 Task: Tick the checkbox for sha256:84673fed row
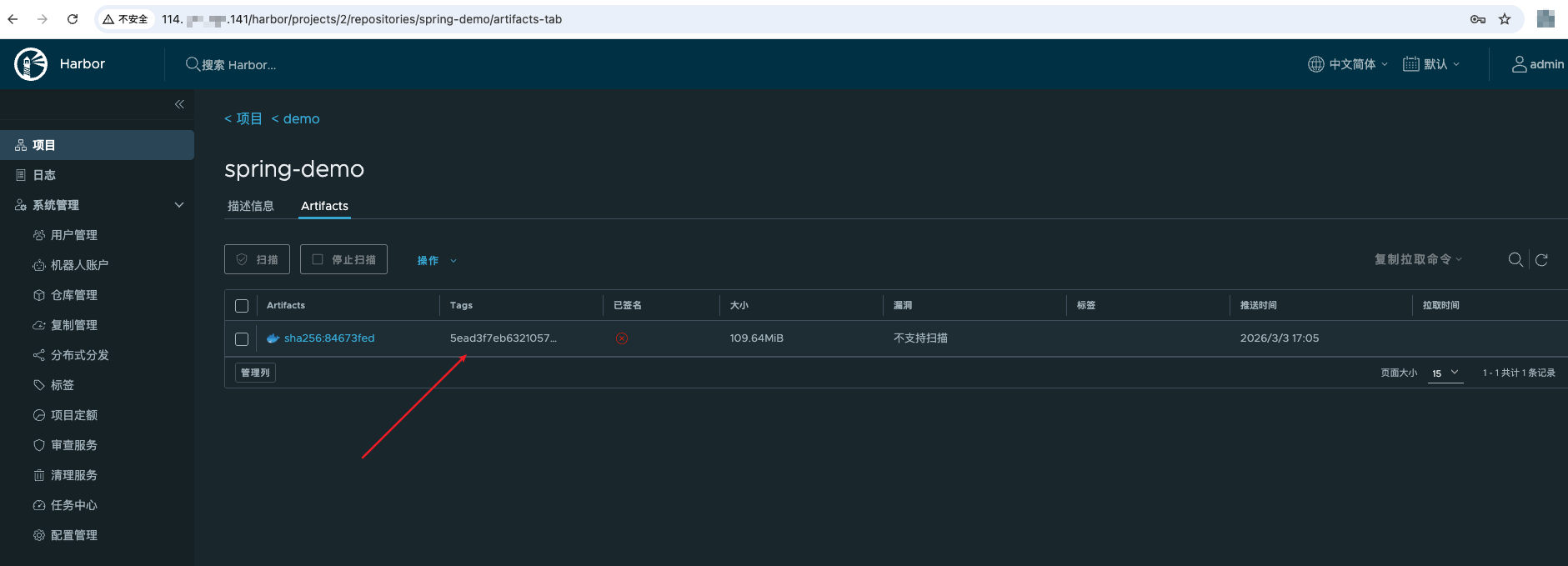242,339
